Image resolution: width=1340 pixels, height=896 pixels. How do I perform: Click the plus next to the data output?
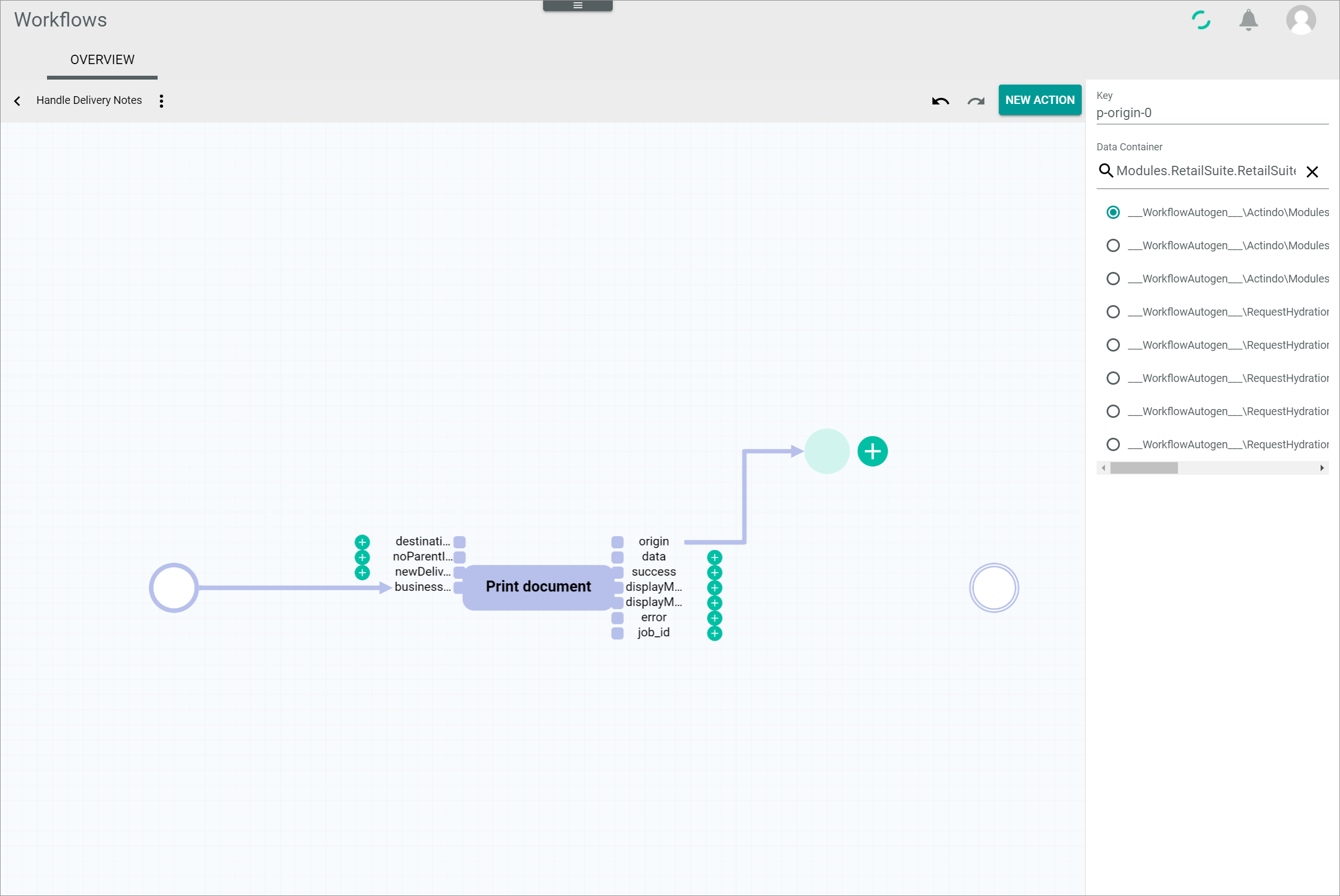(714, 557)
